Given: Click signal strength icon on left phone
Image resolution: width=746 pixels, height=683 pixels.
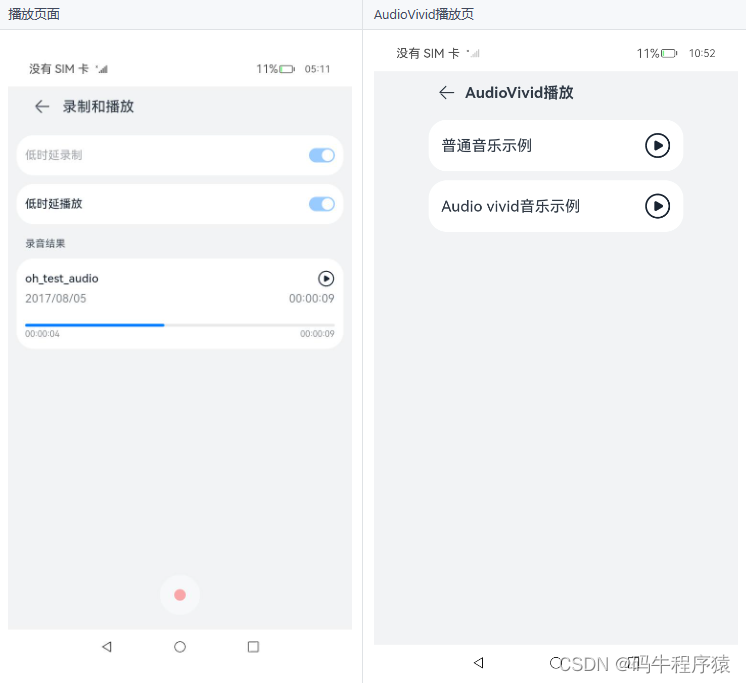Looking at the screenshot, I should pos(102,69).
